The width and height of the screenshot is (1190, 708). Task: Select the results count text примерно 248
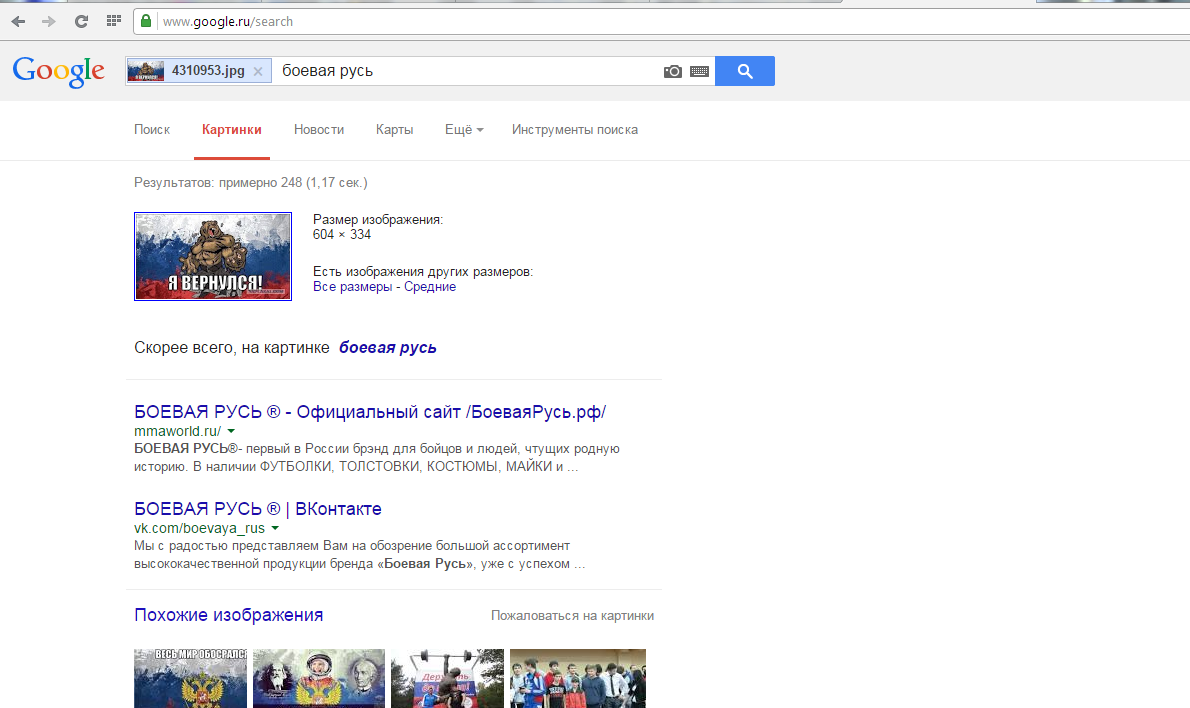pos(260,183)
